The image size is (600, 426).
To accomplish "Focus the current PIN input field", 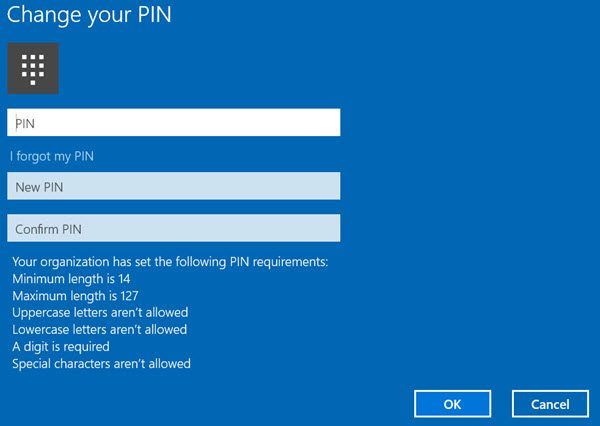I will pyautogui.click(x=173, y=123).
